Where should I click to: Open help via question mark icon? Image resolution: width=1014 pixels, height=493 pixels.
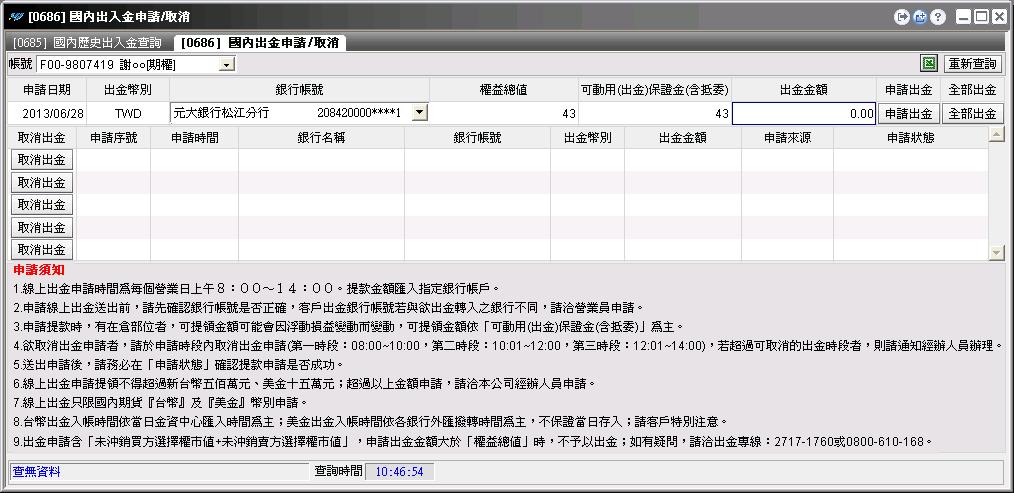click(938, 17)
